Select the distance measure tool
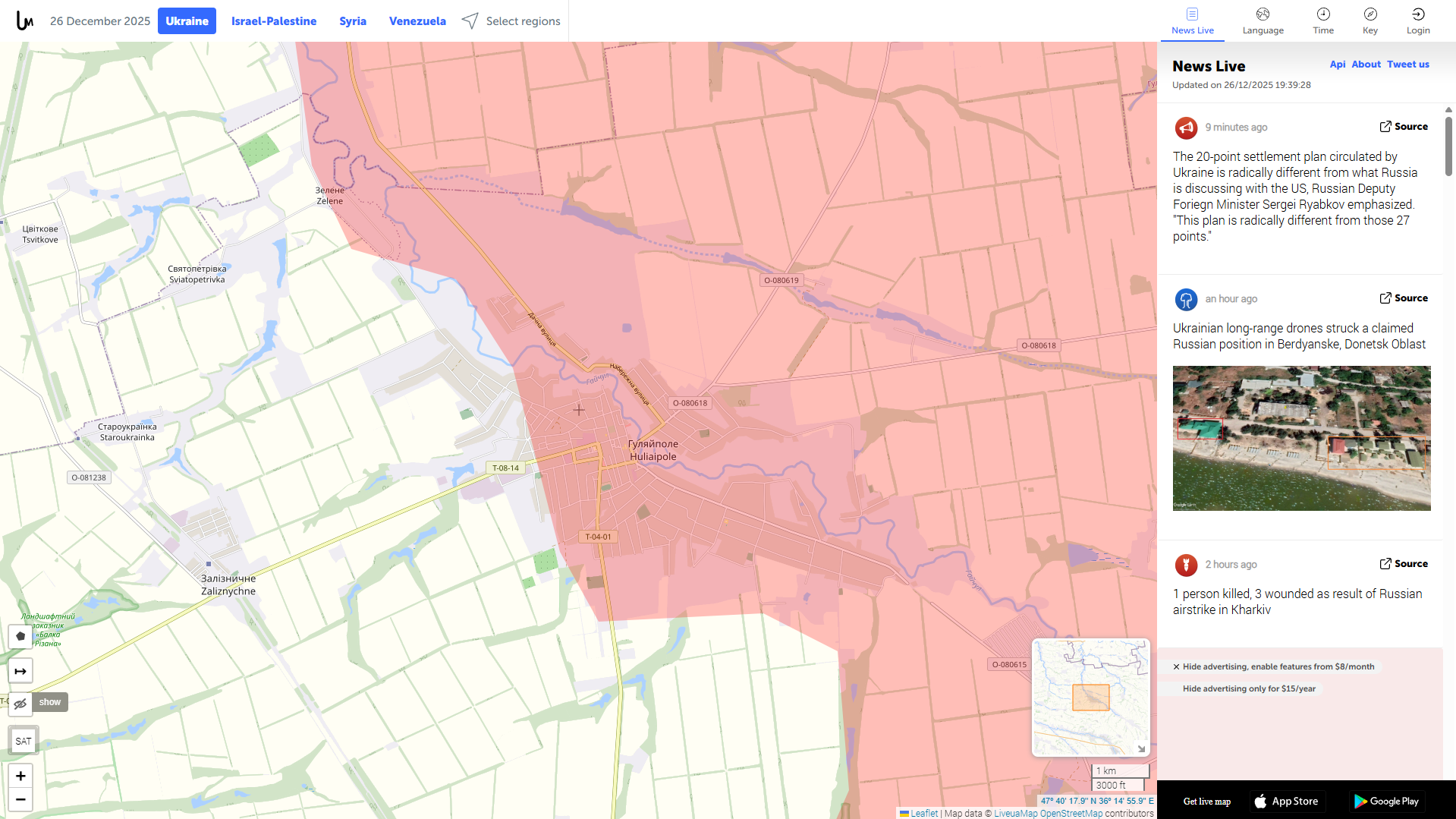Screen dimensions: 1456x819 click(20, 671)
